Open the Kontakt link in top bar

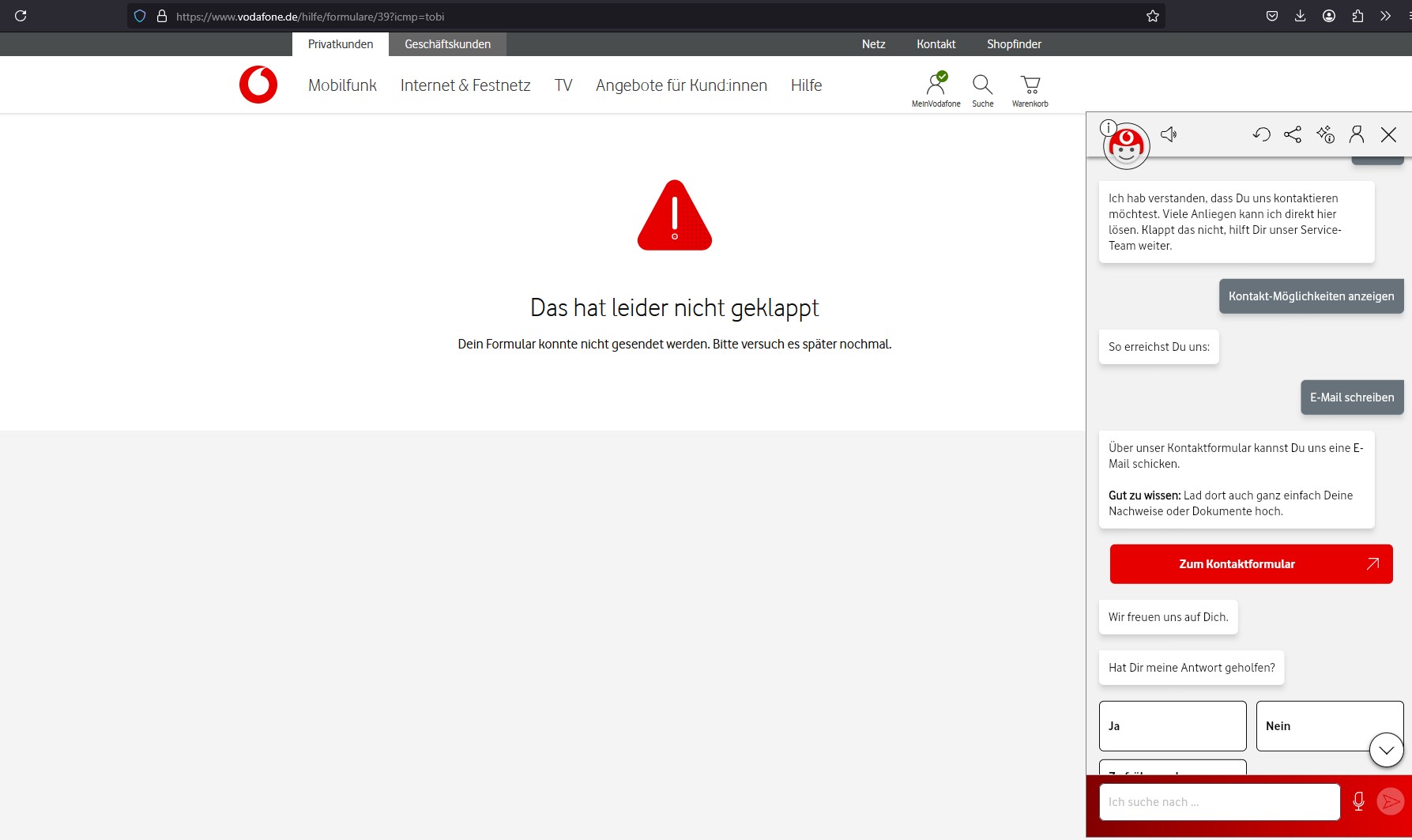click(x=936, y=44)
